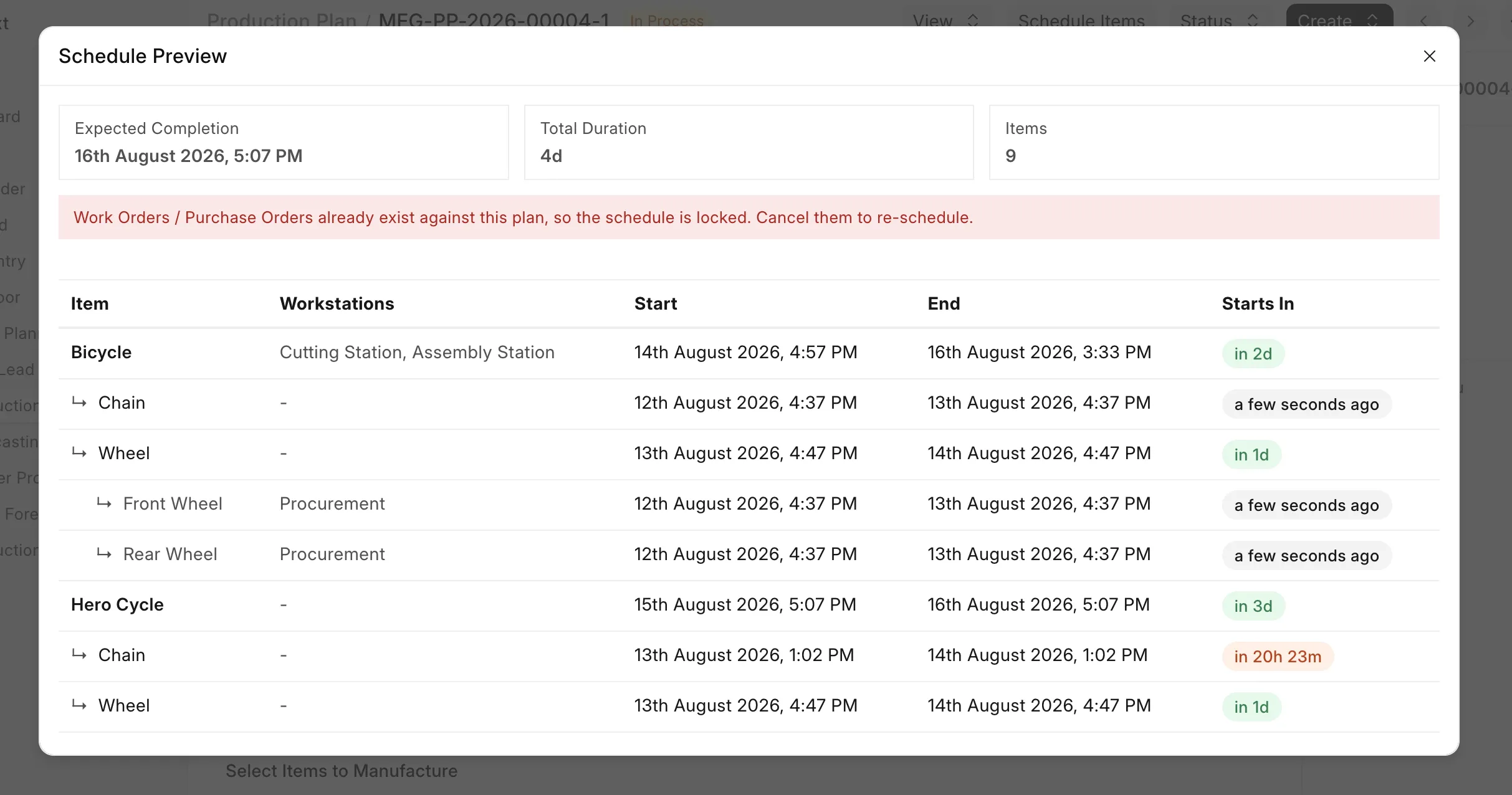Screen dimensions: 1512x795
Task: Click Bicycle end time 16th August 3:33 PM
Action: coord(1039,353)
